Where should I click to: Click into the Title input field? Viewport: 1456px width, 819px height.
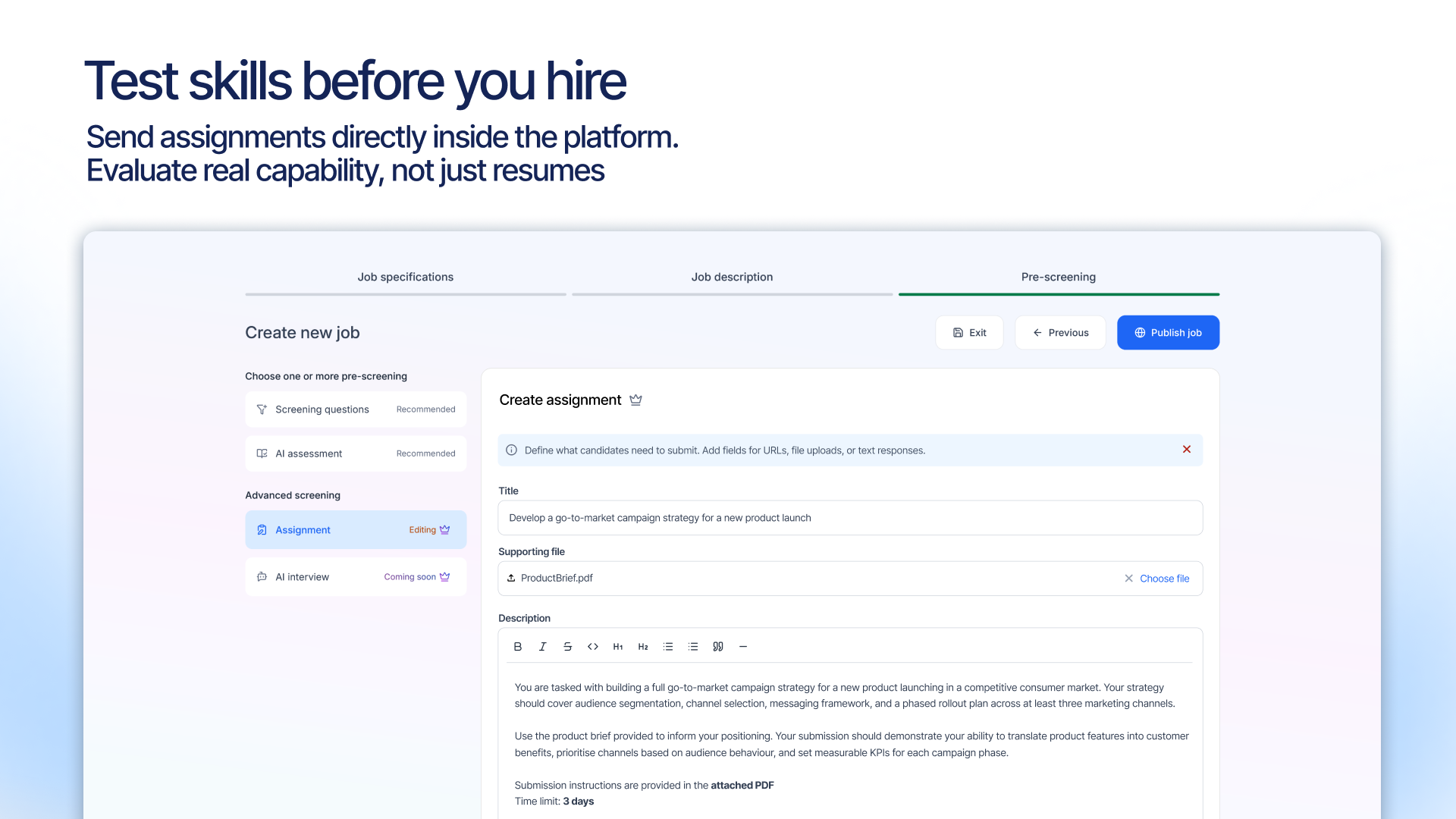[850, 518]
